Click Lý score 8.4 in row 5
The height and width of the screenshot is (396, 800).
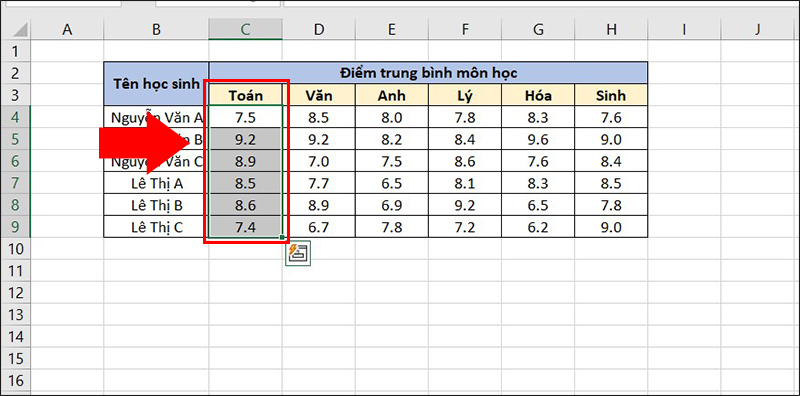[x=465, y=139]
